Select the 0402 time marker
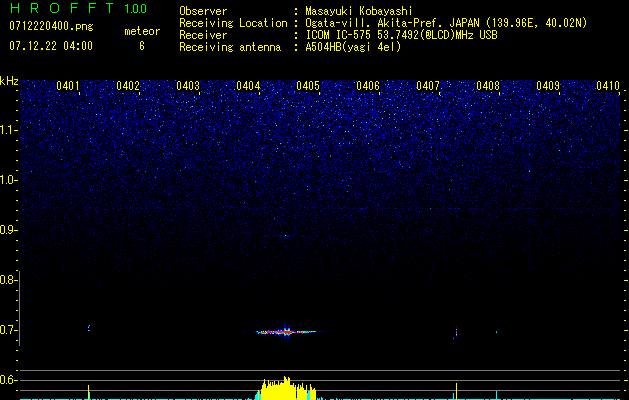Viewport: 629px width, 400px height. coord(128,86)
